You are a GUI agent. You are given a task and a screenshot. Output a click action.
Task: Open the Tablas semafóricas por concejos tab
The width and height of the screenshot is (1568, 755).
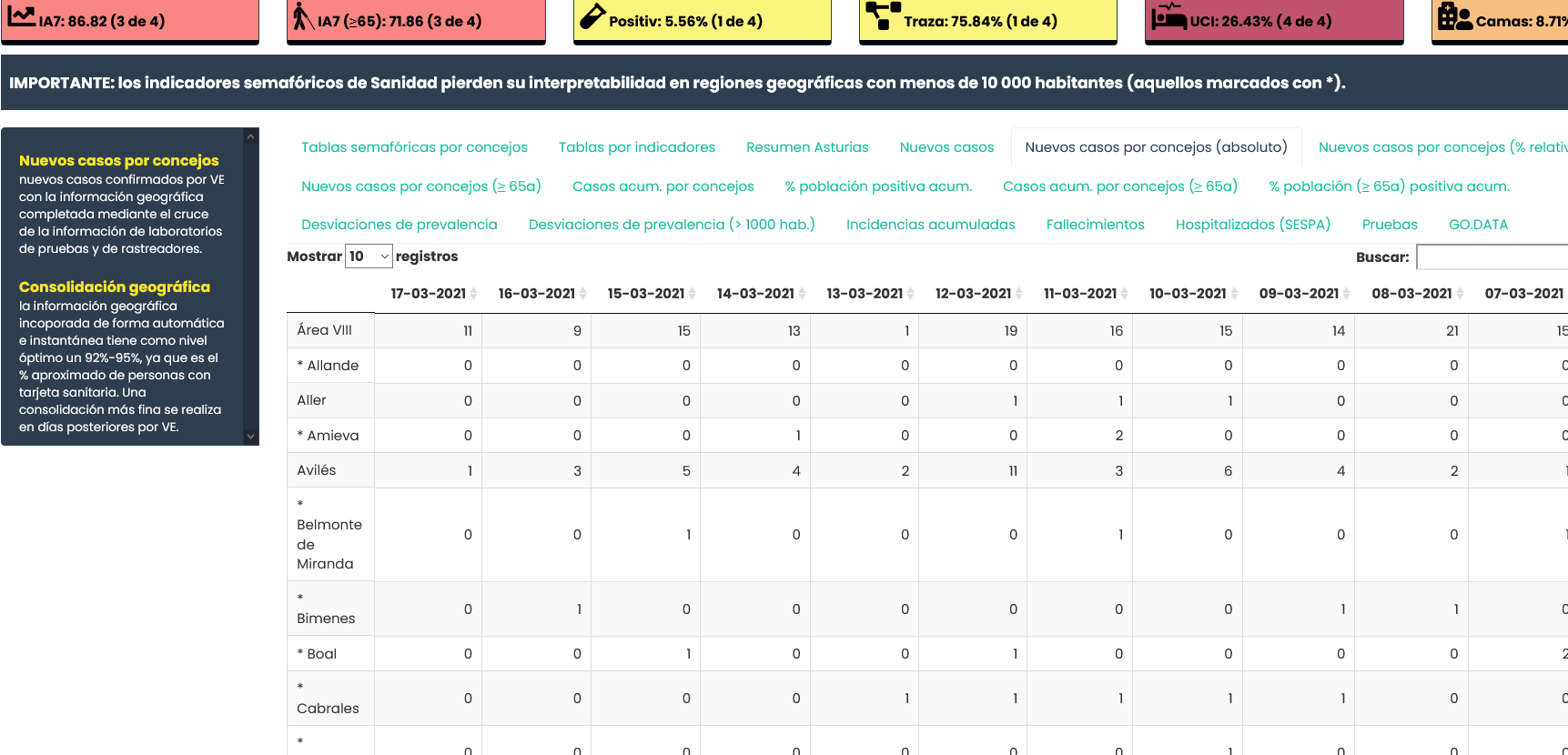[x=414, y=147]
